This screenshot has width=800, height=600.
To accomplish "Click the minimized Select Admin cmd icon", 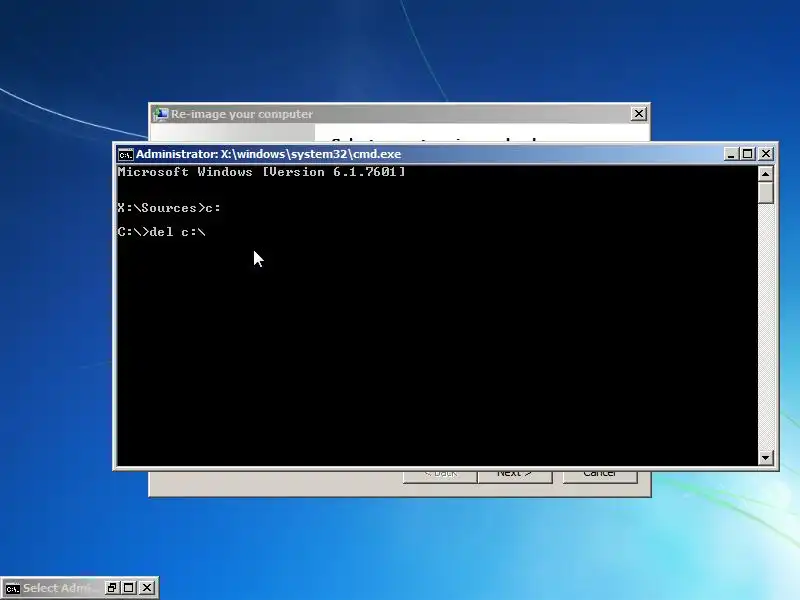I will [x=13, y=588].
